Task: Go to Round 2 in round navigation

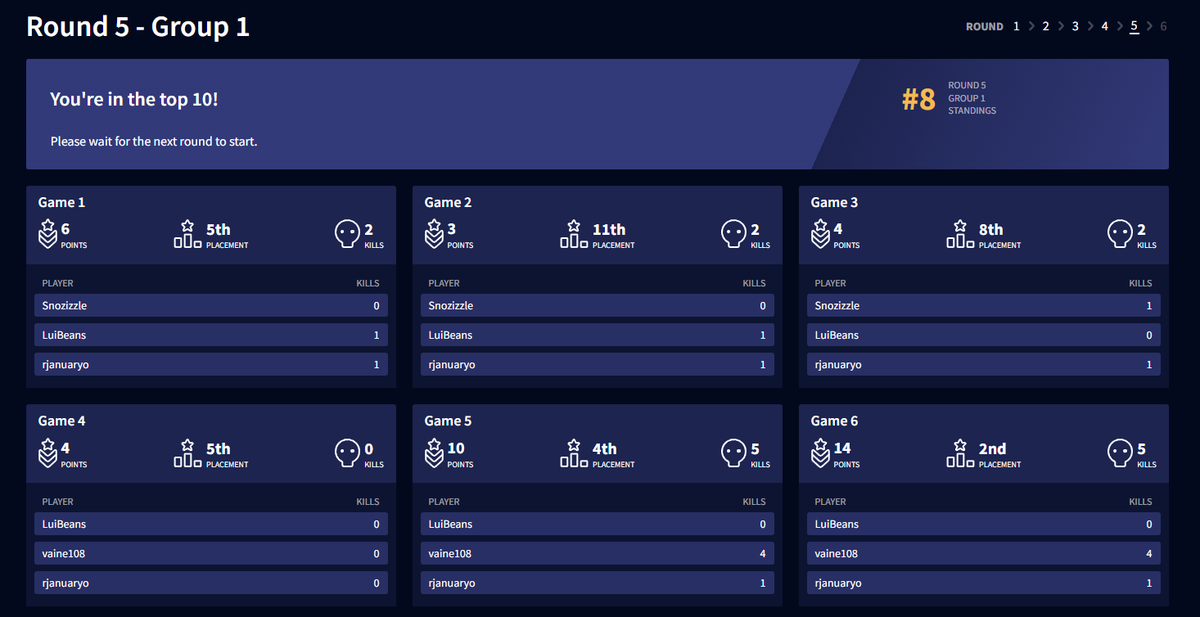Action: (x=1046, y=26)
